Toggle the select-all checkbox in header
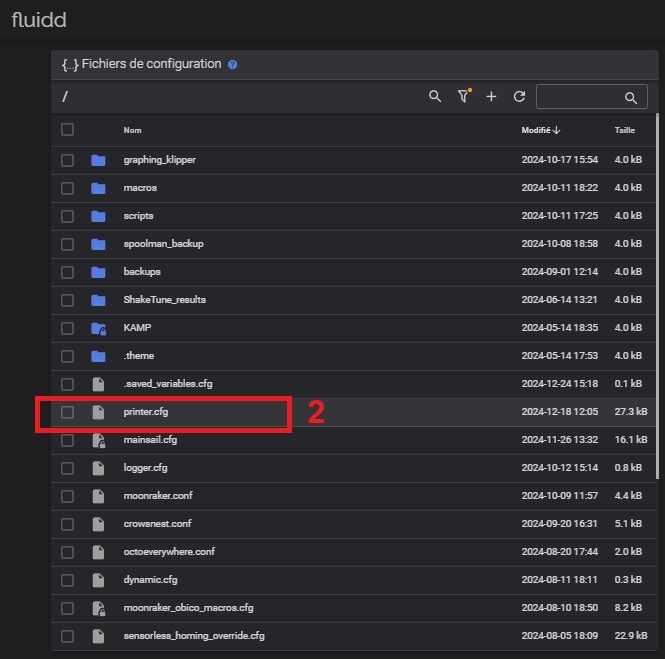 point(67,130)
